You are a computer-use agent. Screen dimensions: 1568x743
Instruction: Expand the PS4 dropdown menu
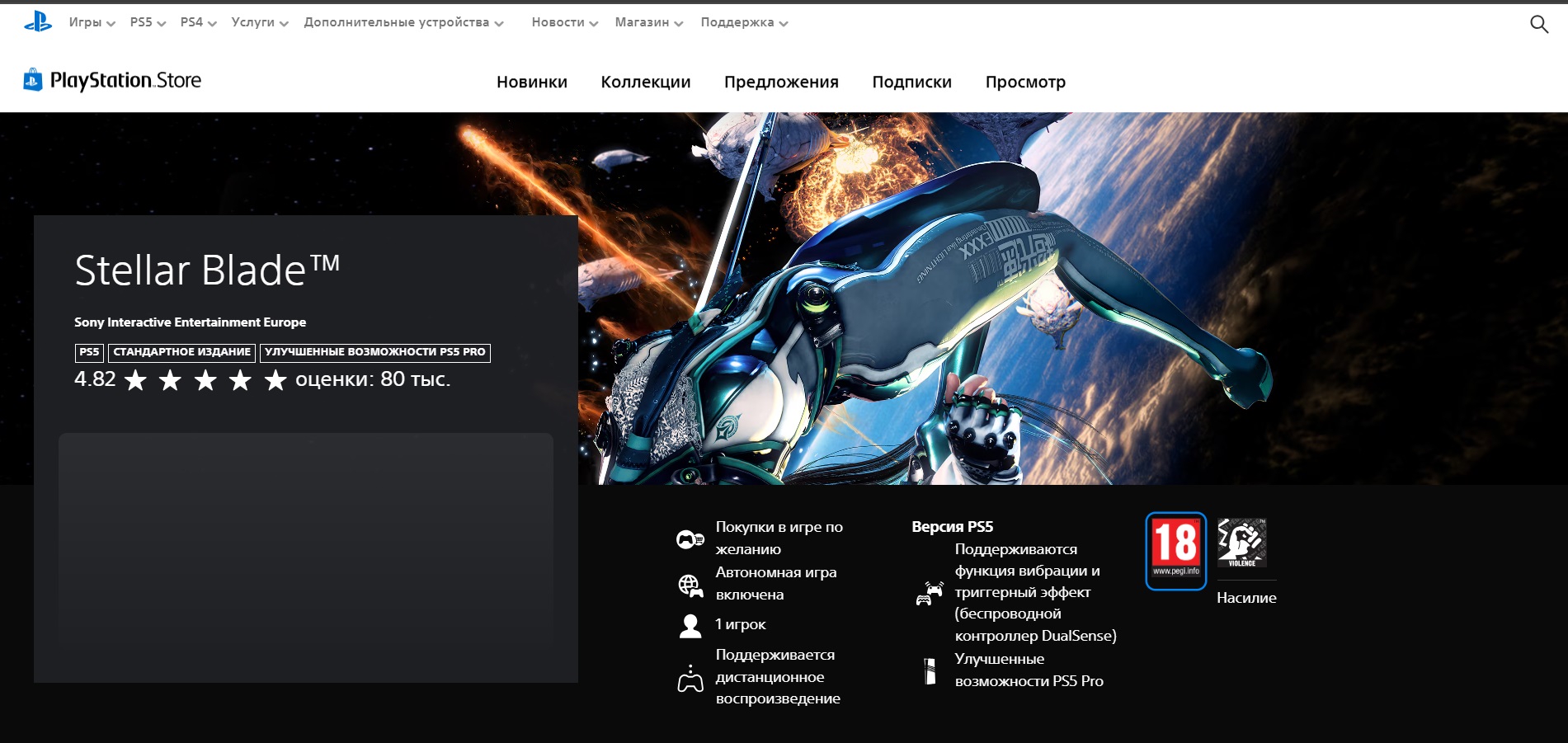coord(198,22)
